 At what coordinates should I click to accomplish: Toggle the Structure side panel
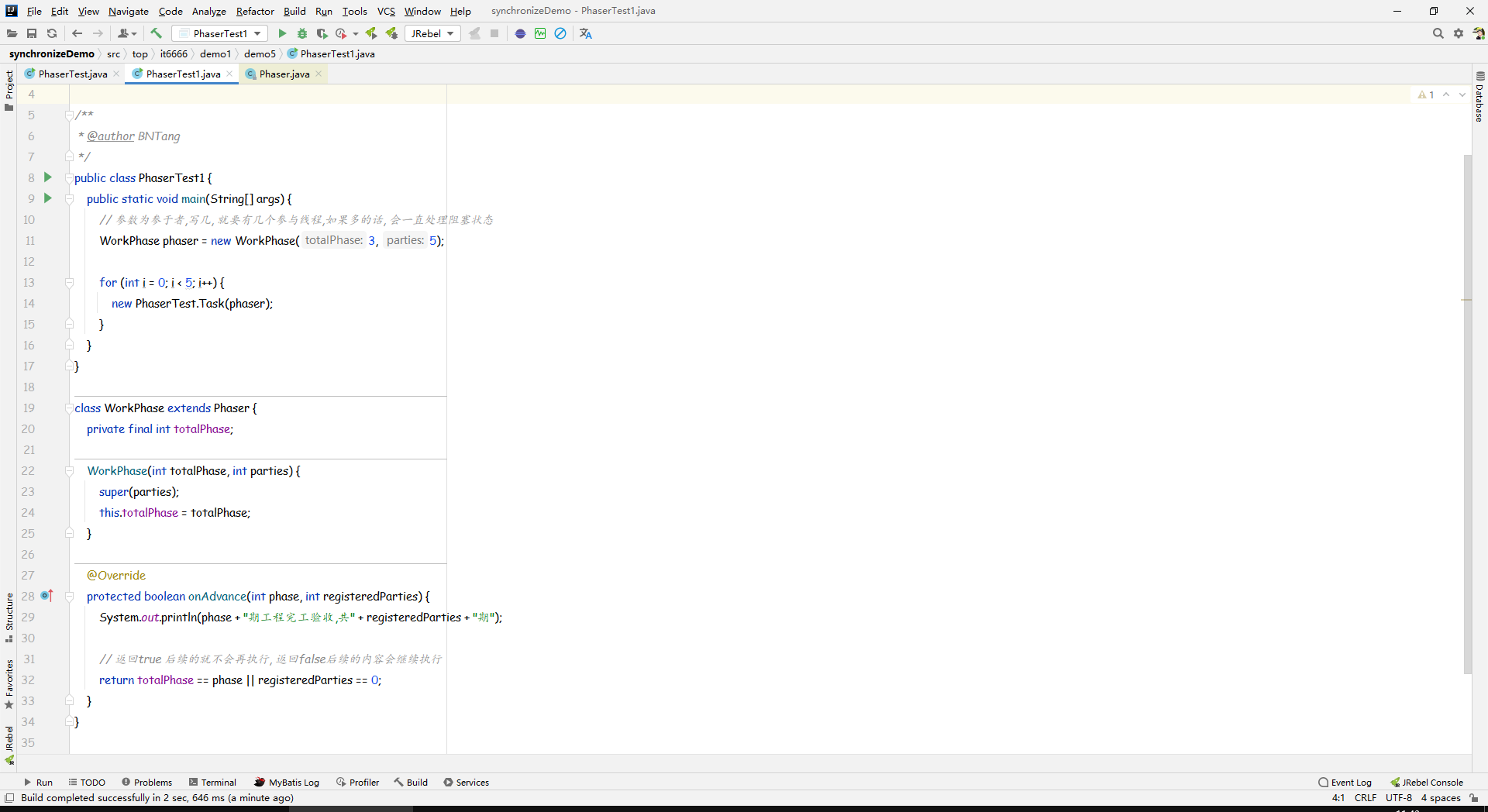pyautogui.click(x=9, y=618)
